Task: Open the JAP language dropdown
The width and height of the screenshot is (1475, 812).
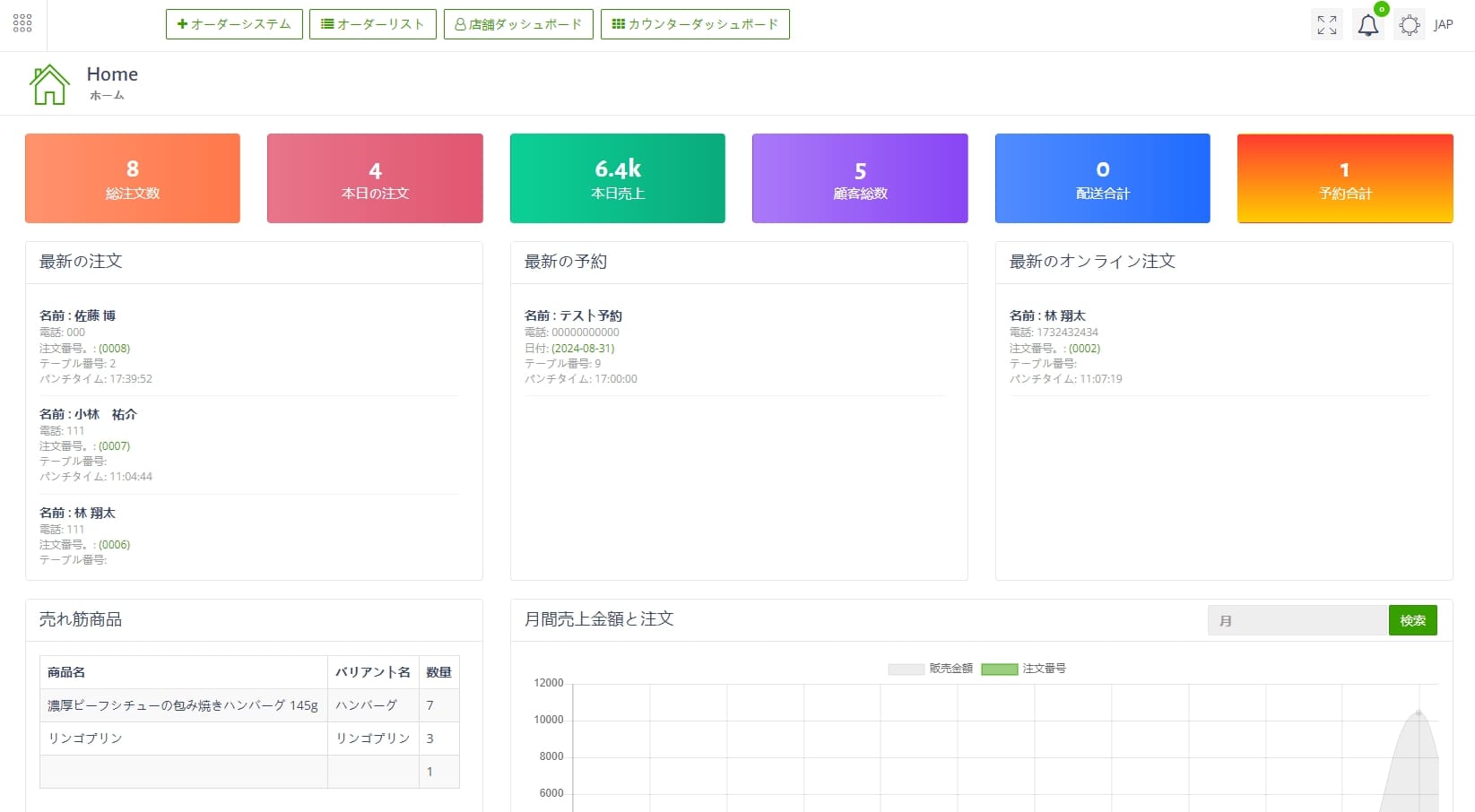Action: (1443, 25)
